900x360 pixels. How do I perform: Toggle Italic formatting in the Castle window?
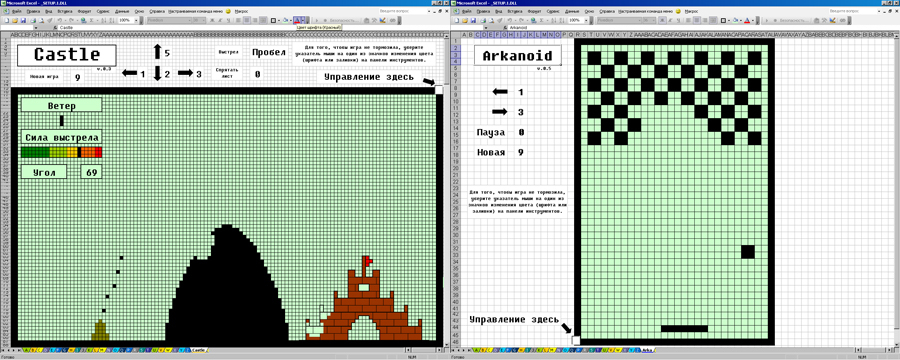pyautogui.click(x=220, y=20)
